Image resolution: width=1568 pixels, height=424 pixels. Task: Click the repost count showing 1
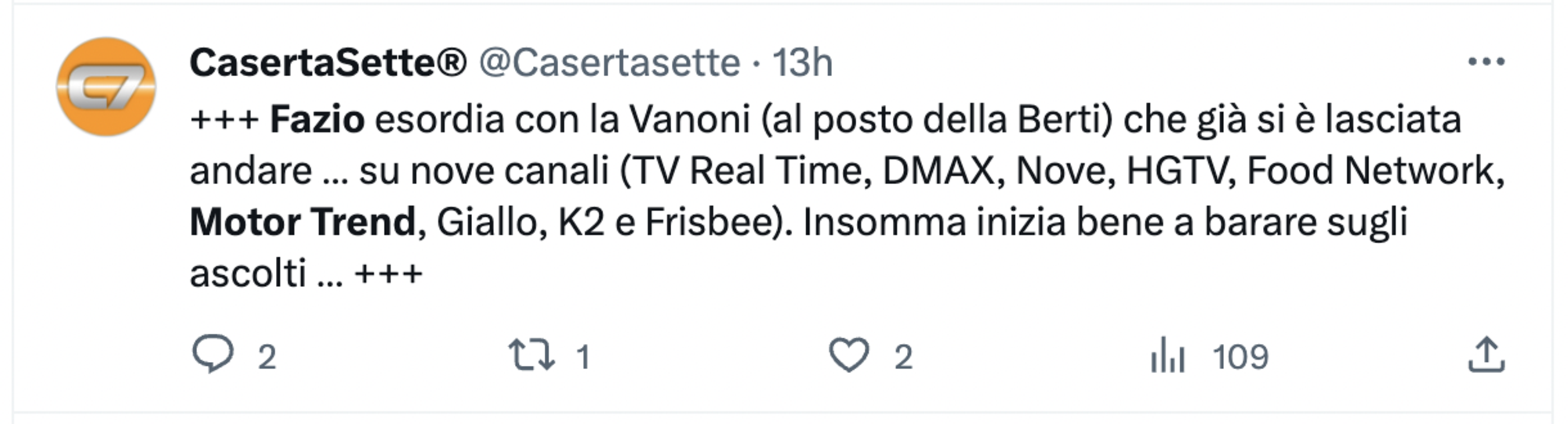point(583,357)
